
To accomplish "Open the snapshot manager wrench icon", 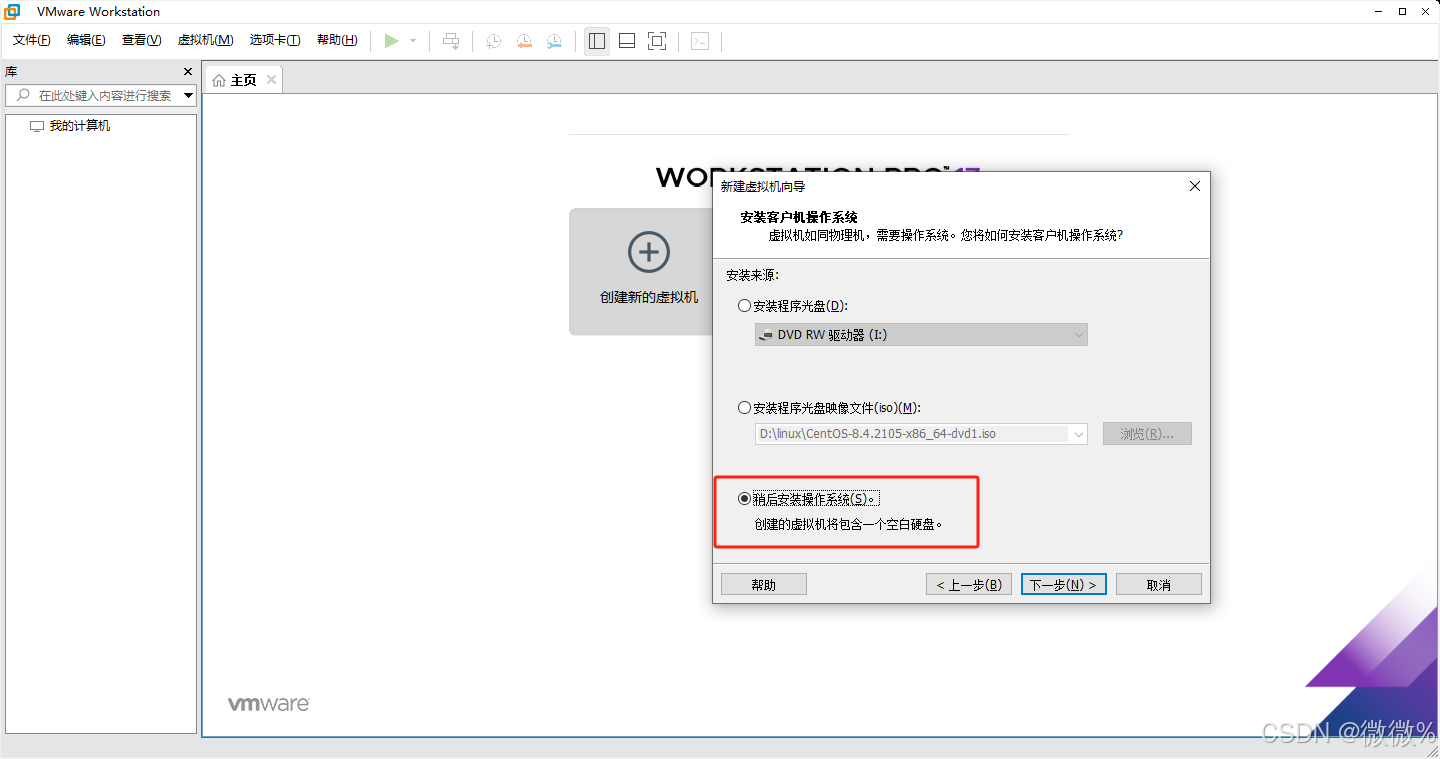I will (x=554, y=41).
